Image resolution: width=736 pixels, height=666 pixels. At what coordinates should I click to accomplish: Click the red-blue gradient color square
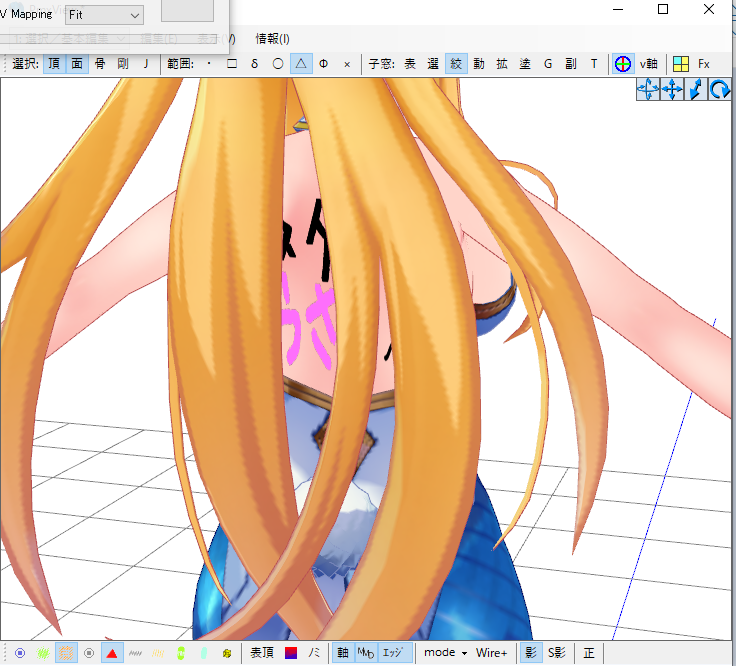(291, 653)
